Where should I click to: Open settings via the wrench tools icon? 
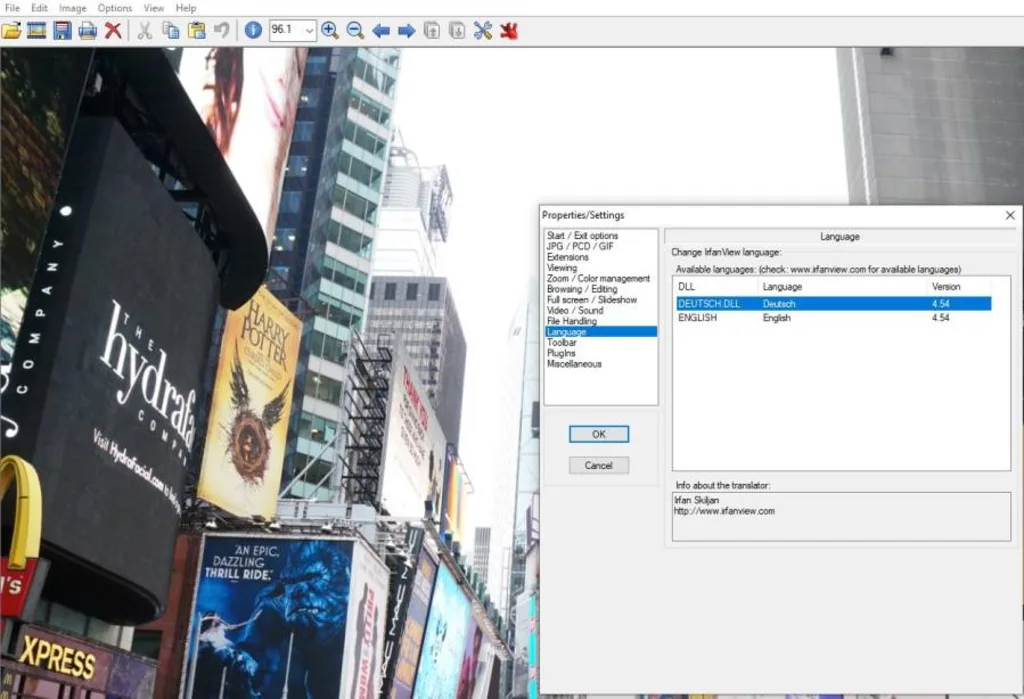pos(483,31)
